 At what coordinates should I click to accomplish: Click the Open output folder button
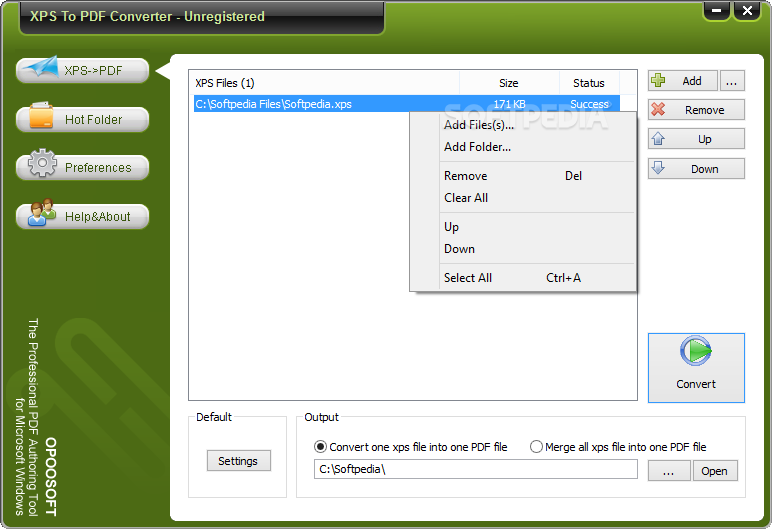715,471
